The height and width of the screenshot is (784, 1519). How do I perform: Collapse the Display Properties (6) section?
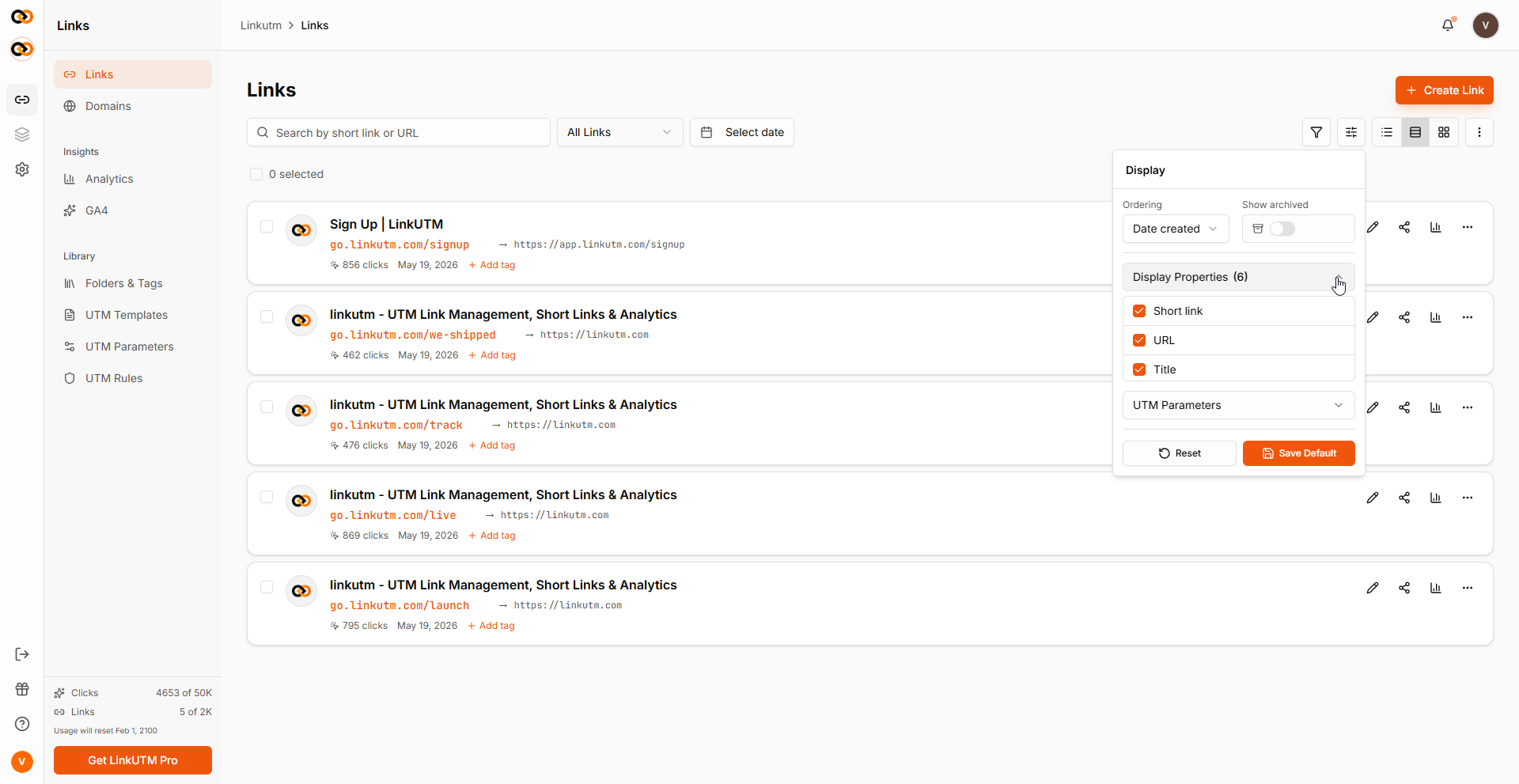point(1239,277)
